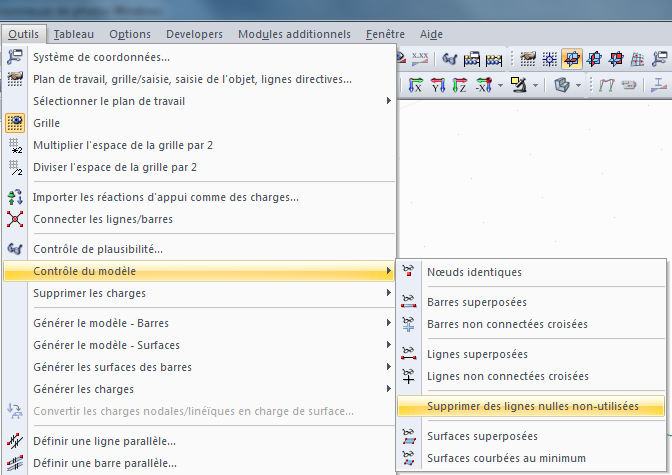Click Supprimer des lignes nulles non-utilisées
672x475 pixels.
531,406
